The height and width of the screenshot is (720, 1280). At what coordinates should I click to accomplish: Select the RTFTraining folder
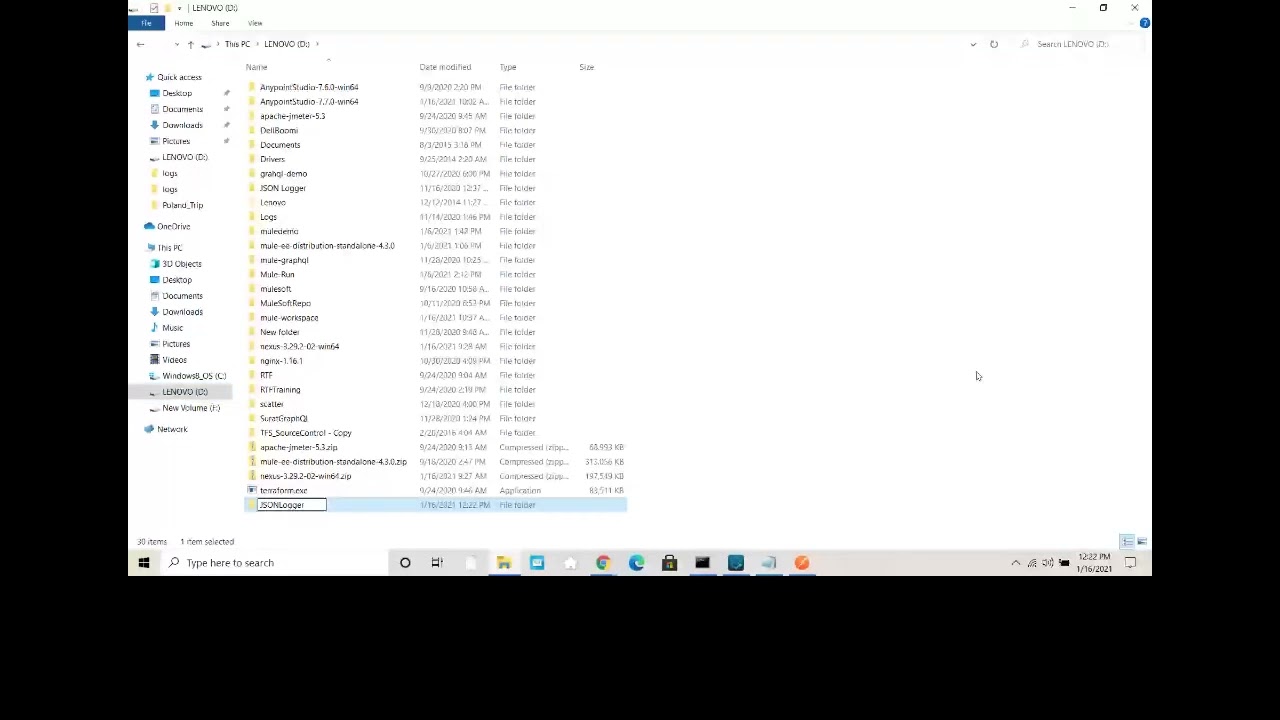[280, 390]
